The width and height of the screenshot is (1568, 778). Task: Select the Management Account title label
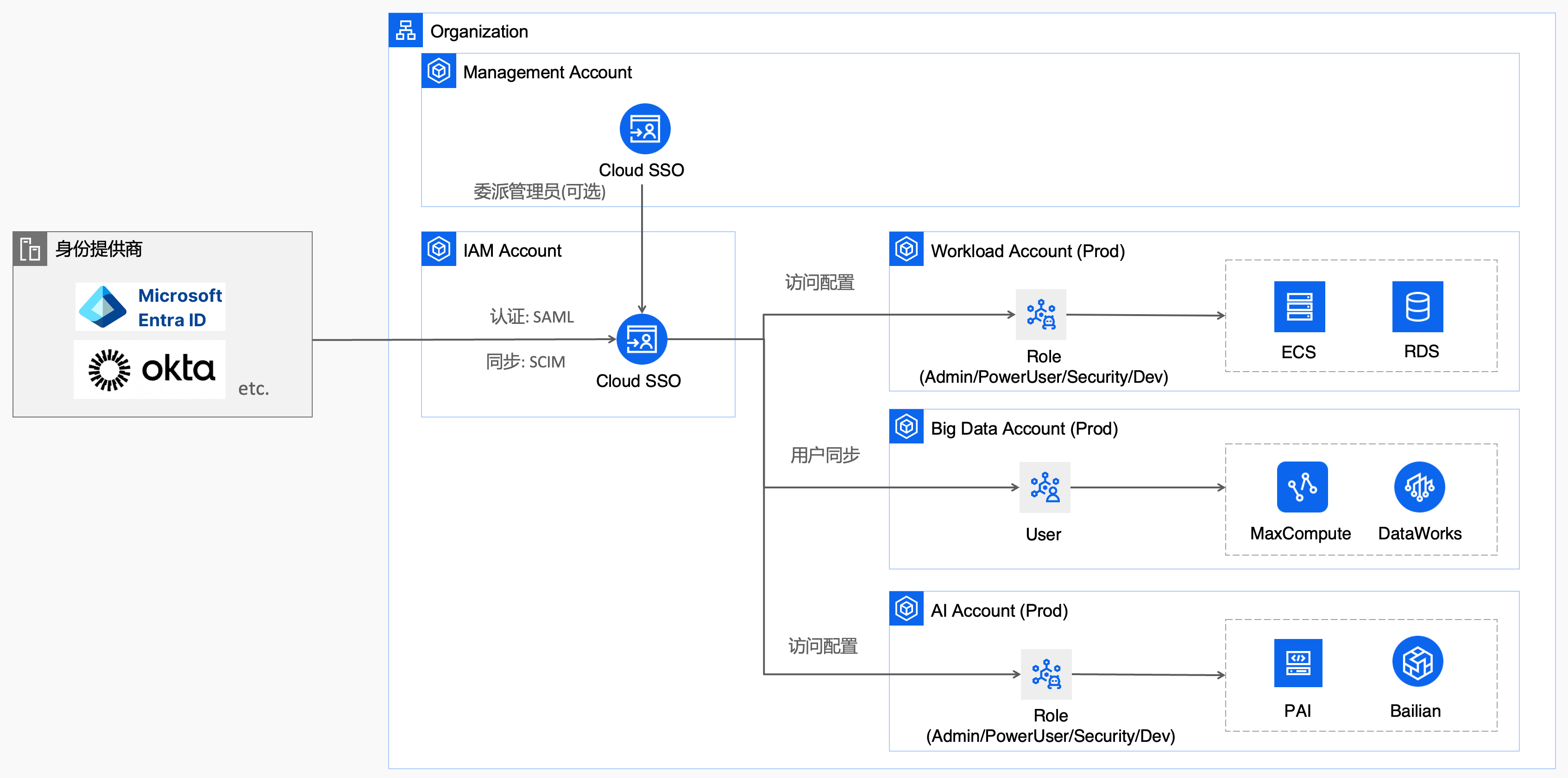pyautogui.click(x=547, y=72)
